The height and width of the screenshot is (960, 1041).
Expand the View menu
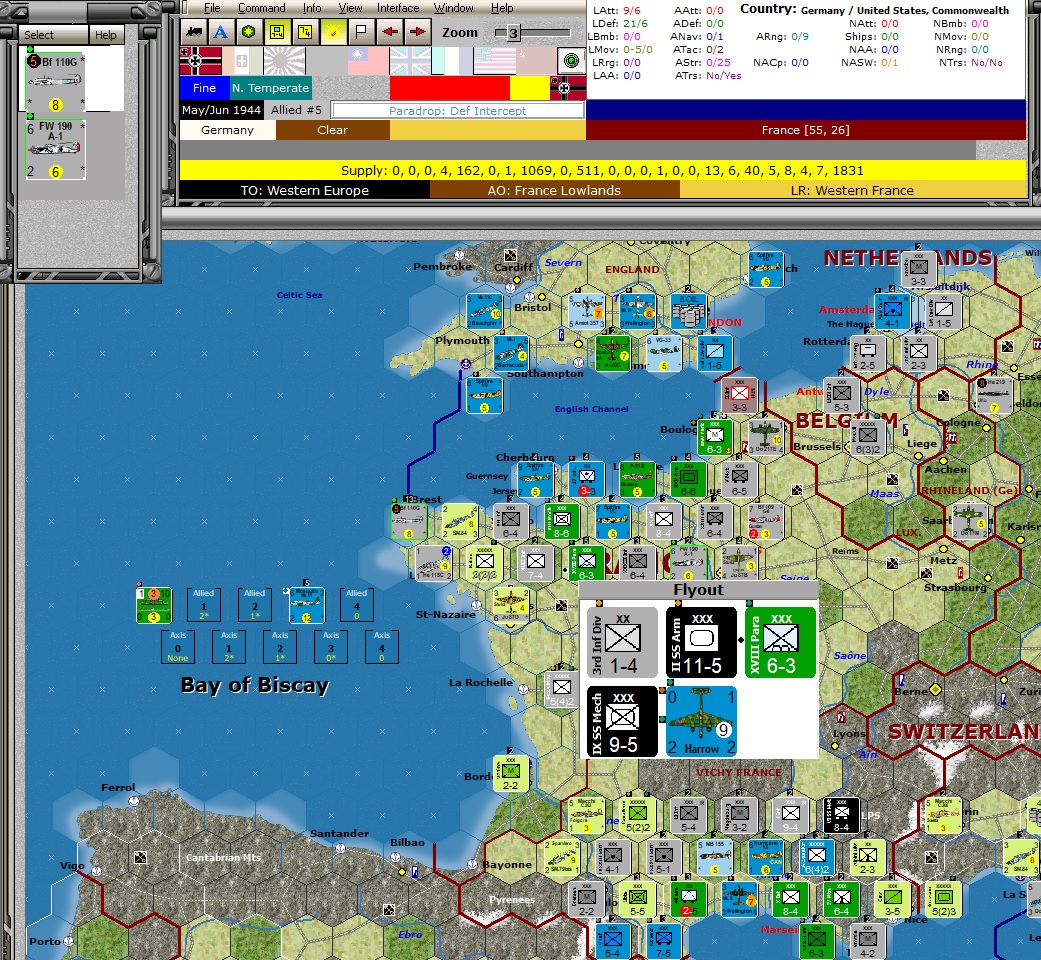tap(350, 8)
